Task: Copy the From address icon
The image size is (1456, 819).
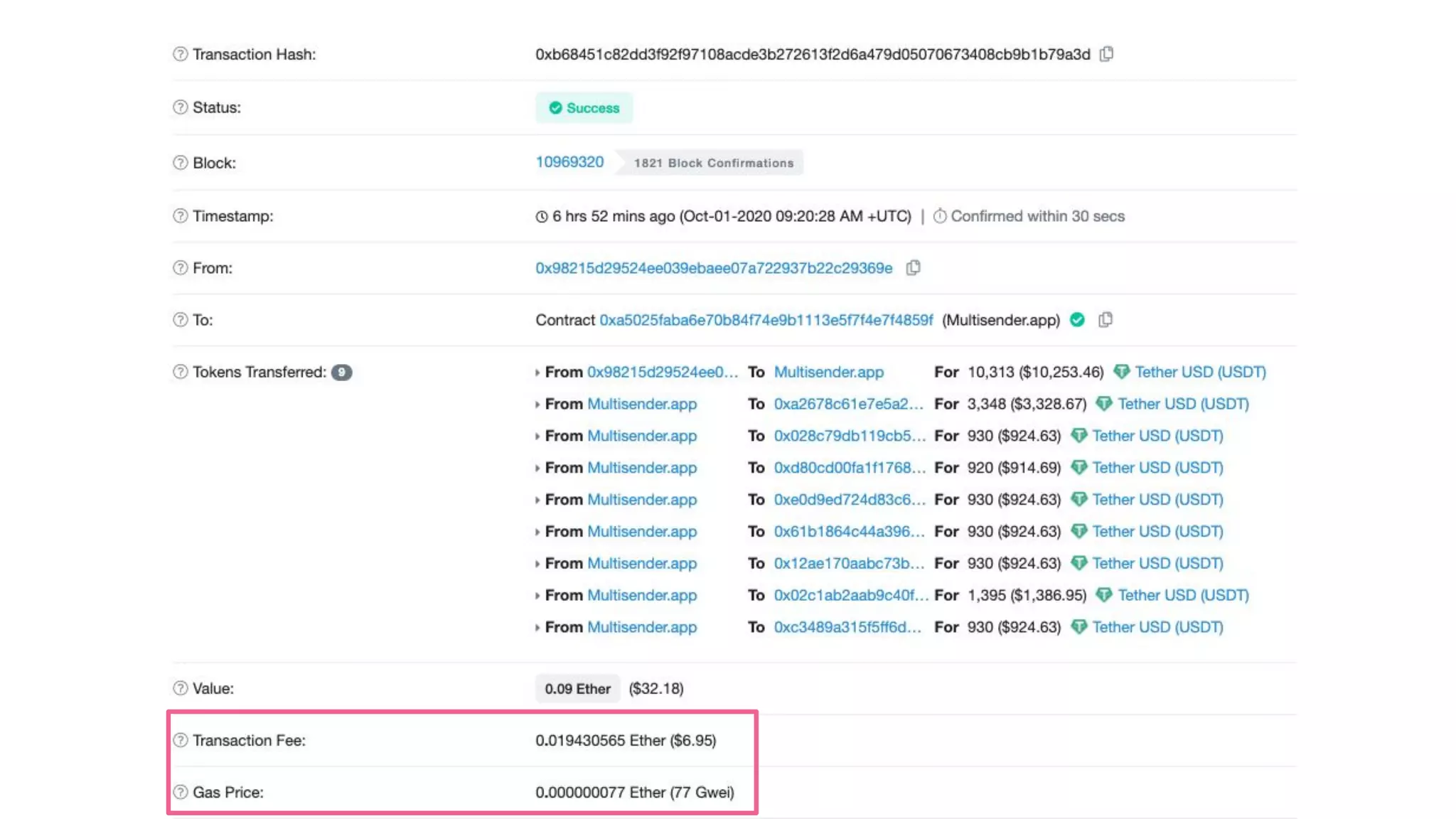Action: coord(914,268)
